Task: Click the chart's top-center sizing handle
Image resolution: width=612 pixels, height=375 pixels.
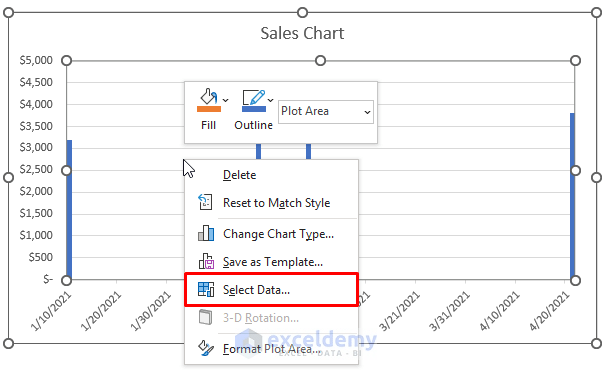Action: [302, 12]
